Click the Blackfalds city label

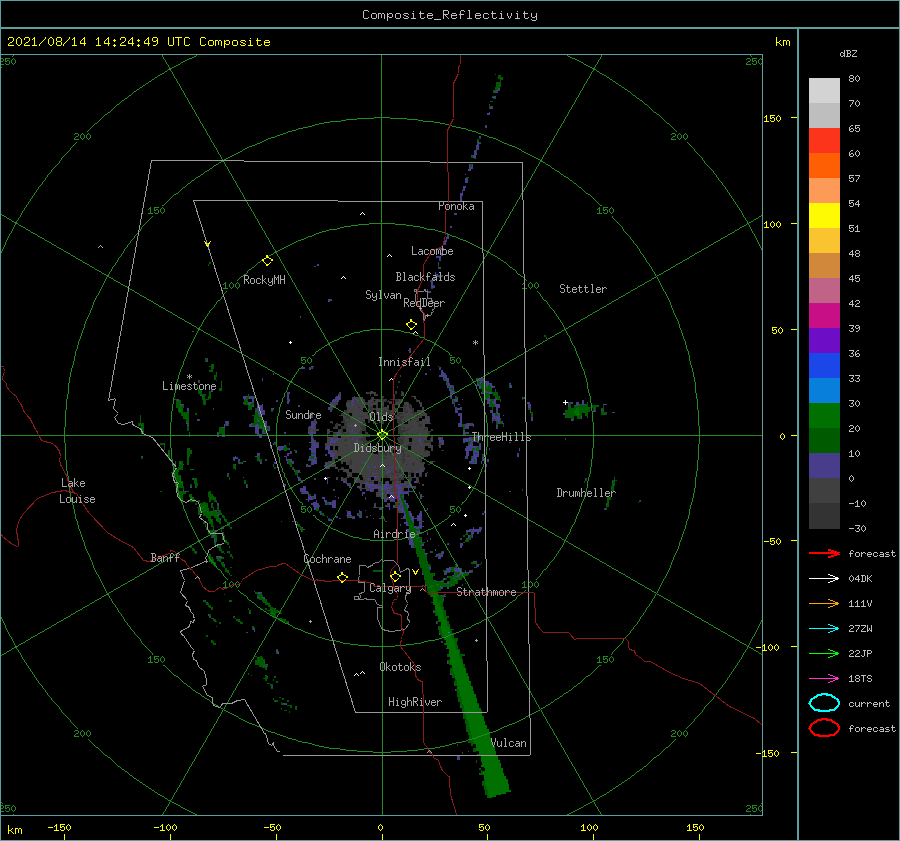click(x=425, y=277)
